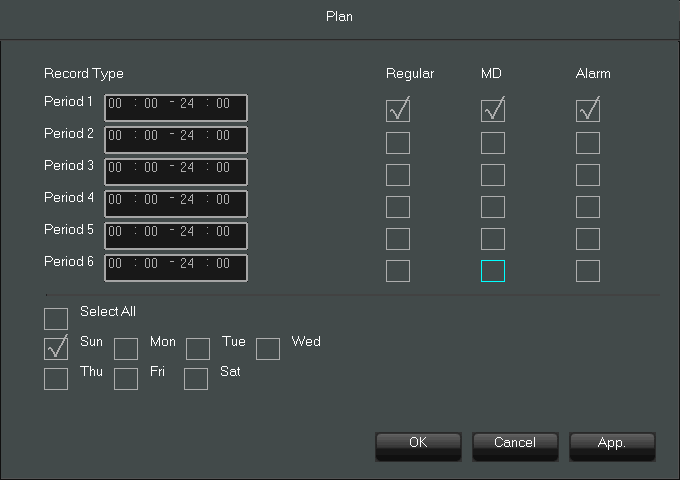Tick the Select All days checkbox
680x480 pixels.
click(56, 319)
